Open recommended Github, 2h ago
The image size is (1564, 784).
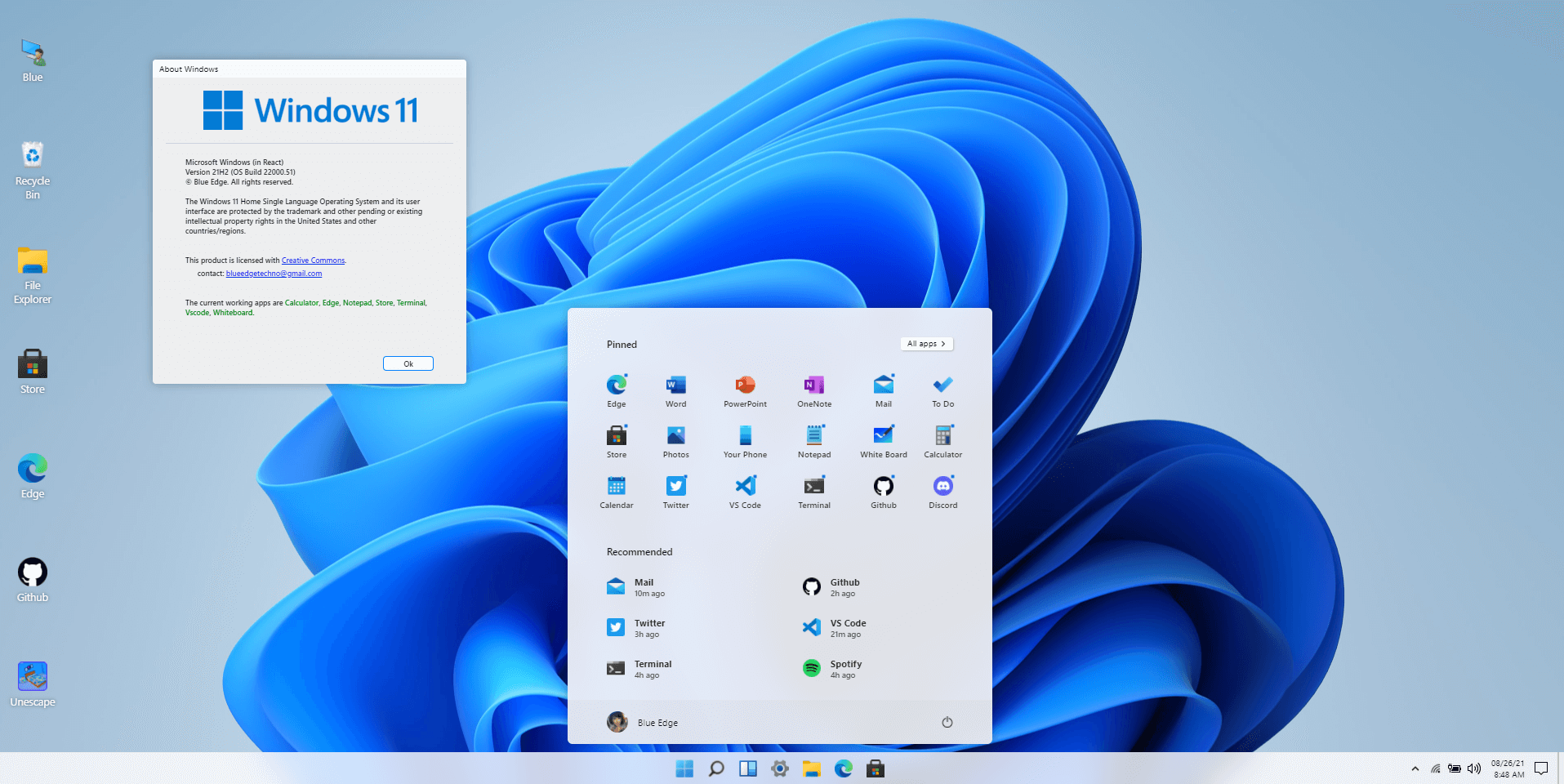point(831,587)
